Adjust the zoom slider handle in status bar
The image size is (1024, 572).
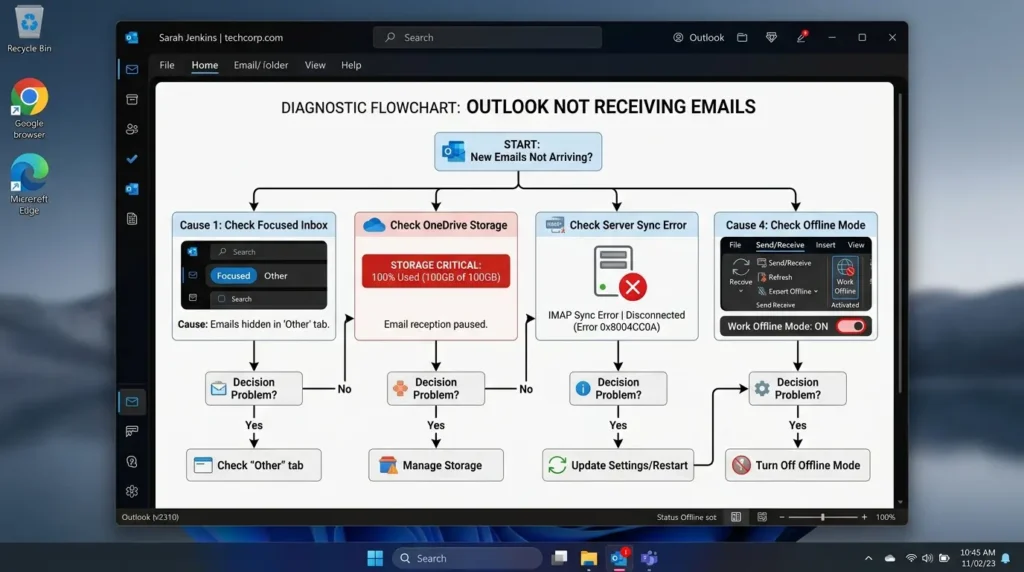click(822, 517)
